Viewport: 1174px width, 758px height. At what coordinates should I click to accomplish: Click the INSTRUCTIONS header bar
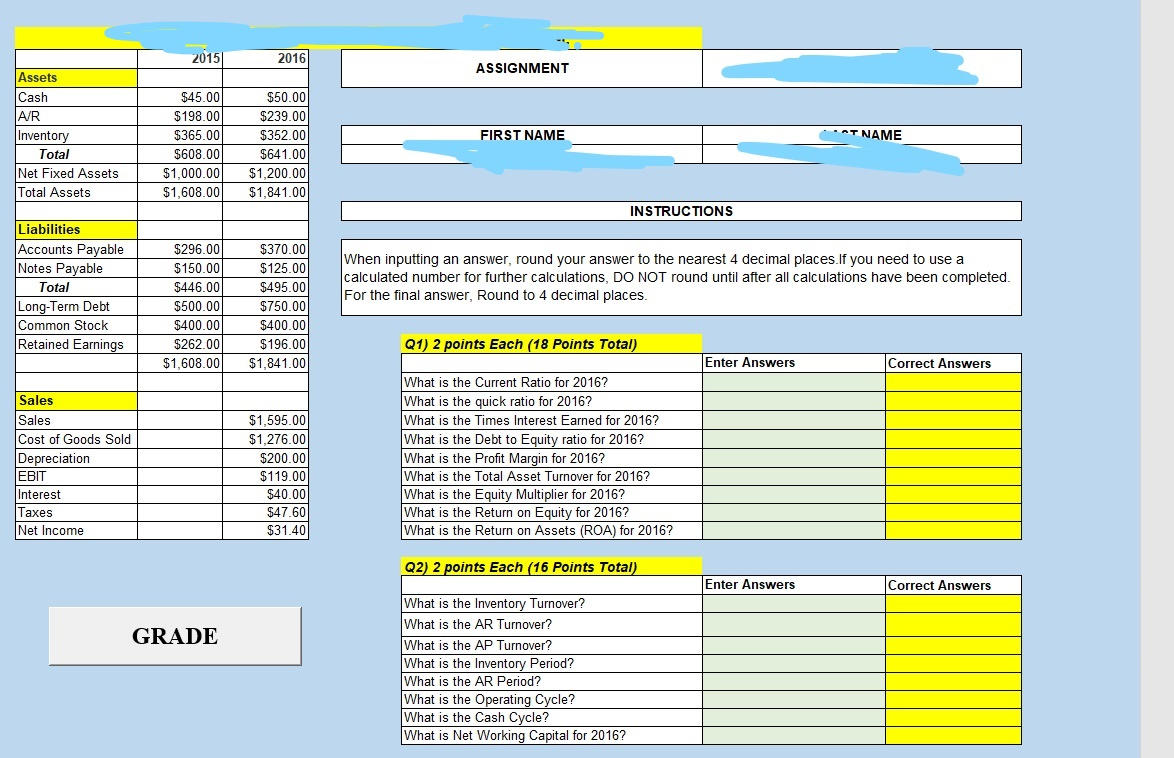[x=681, y=211]
